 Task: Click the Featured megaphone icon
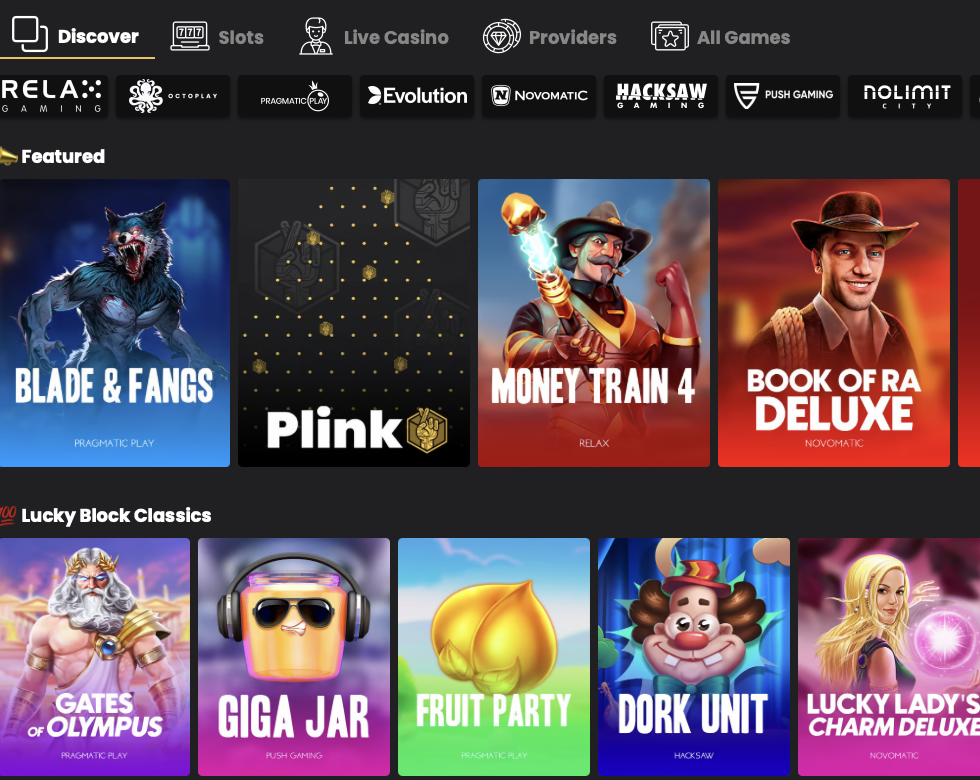(8, 156)
